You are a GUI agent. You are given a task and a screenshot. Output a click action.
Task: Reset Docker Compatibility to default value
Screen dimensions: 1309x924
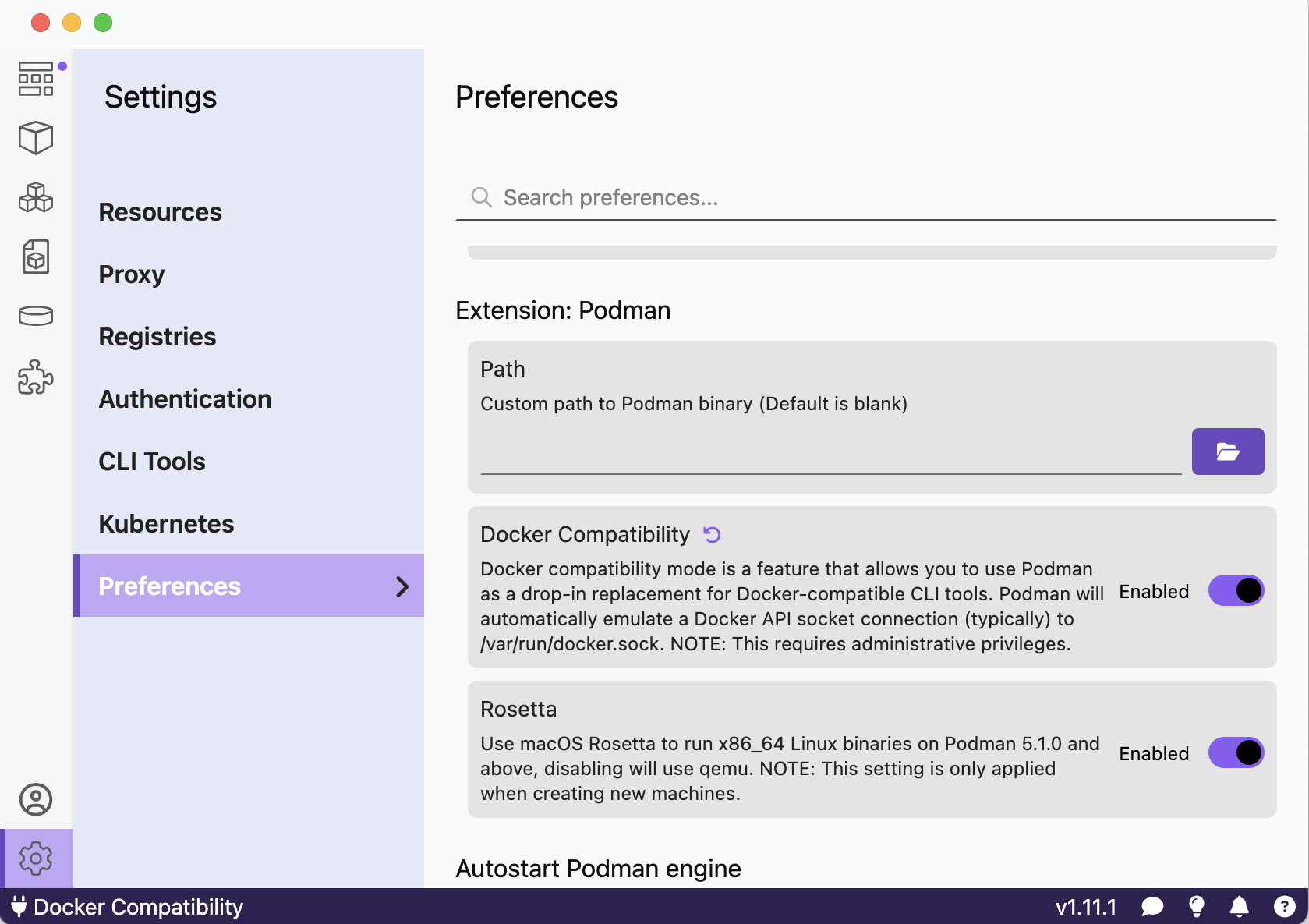(x=712, y=534)
